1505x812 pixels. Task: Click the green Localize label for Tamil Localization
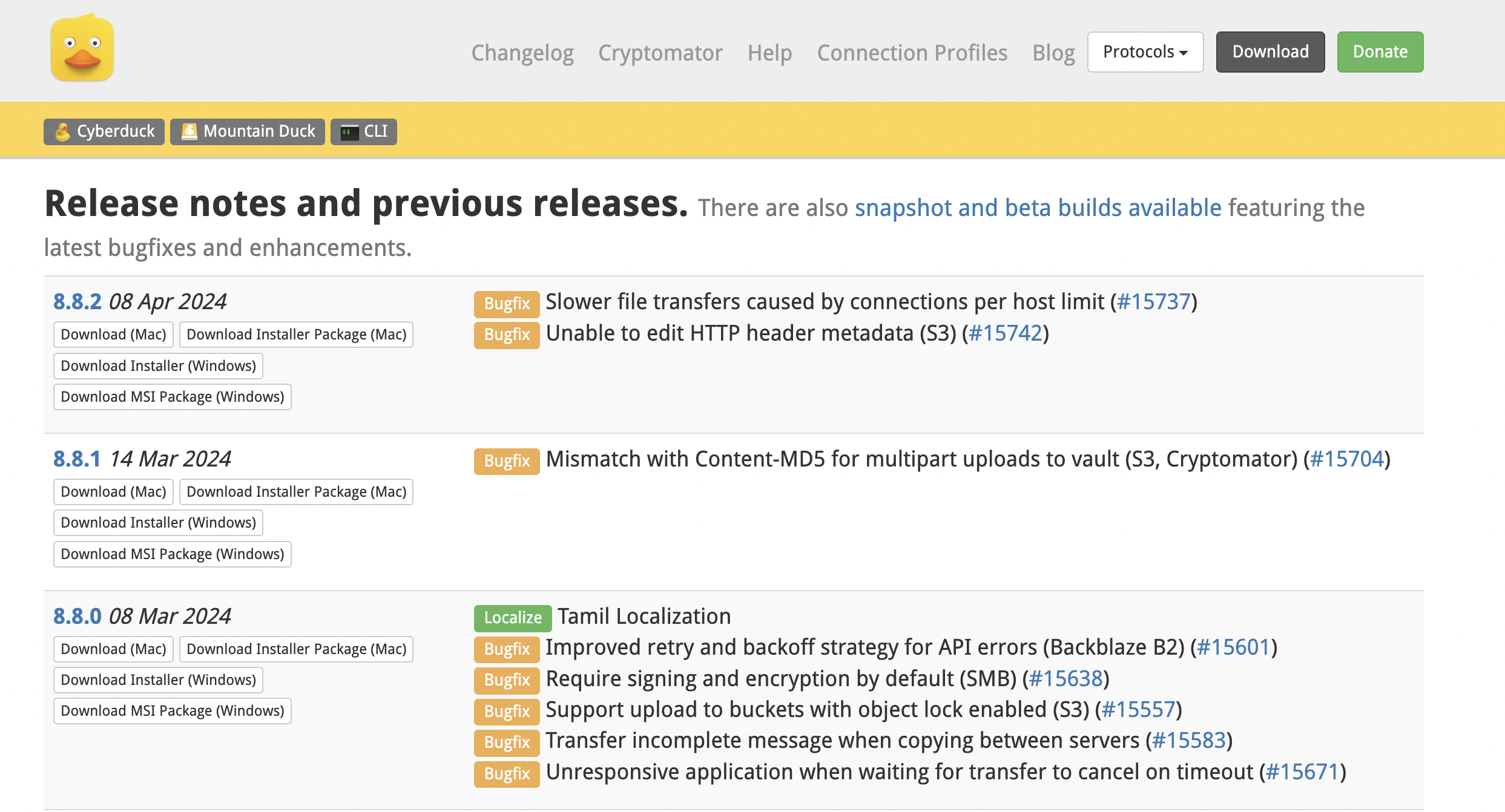pyautogui.click(x=513, y=618)
